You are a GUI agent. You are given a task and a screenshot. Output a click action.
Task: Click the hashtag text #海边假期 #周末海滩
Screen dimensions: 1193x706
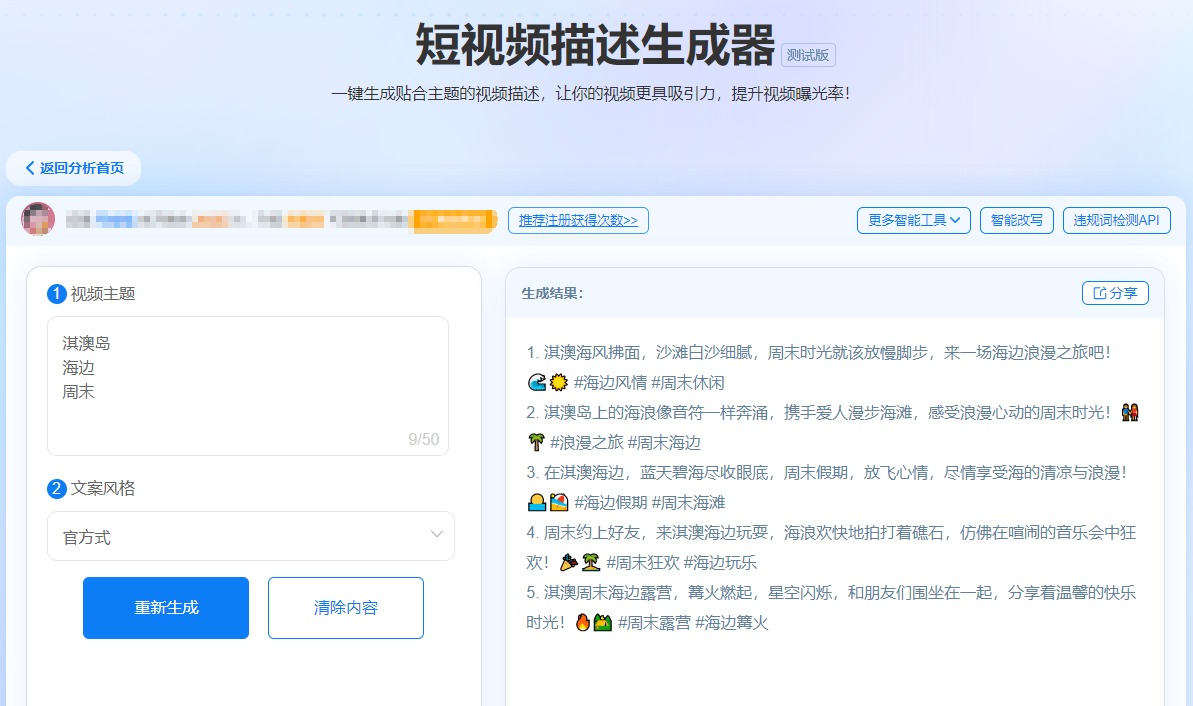pyautogui.click(x=649, y=503)
